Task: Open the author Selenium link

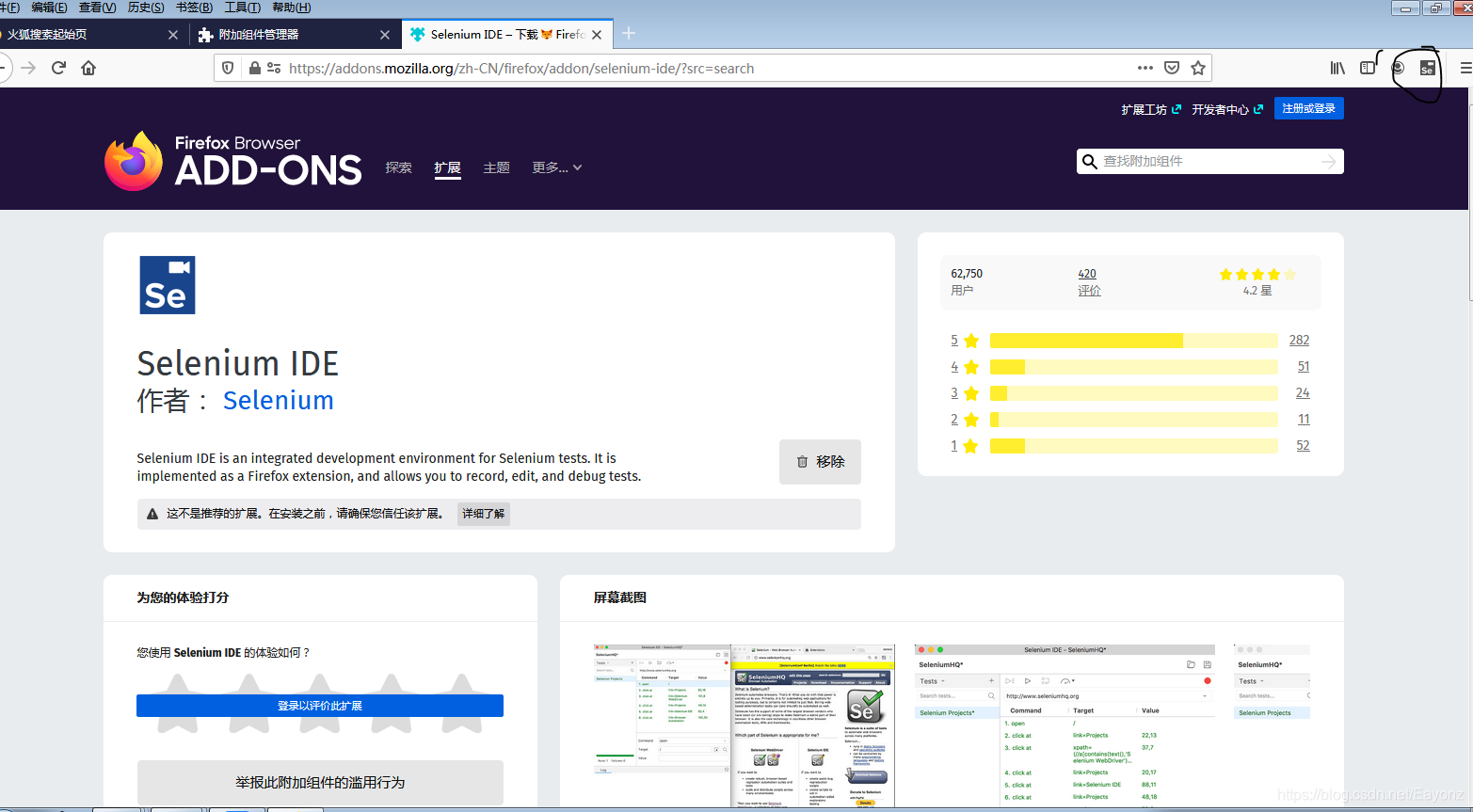Action: 279,401
